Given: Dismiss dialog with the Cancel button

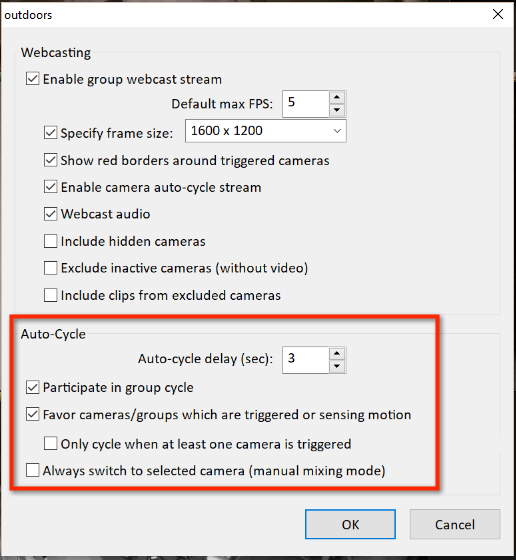Looking at the screenshot, I should click(x=455, y=524).
